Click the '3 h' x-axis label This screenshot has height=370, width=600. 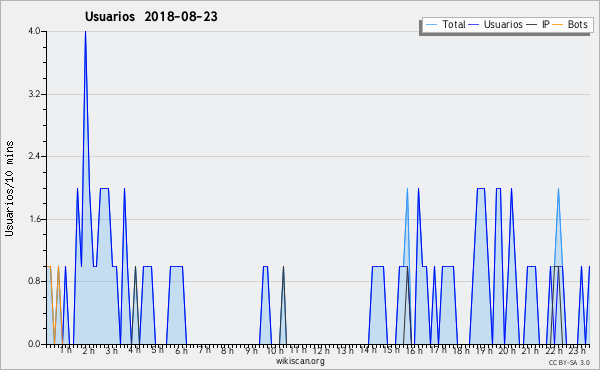pos(112,350)
